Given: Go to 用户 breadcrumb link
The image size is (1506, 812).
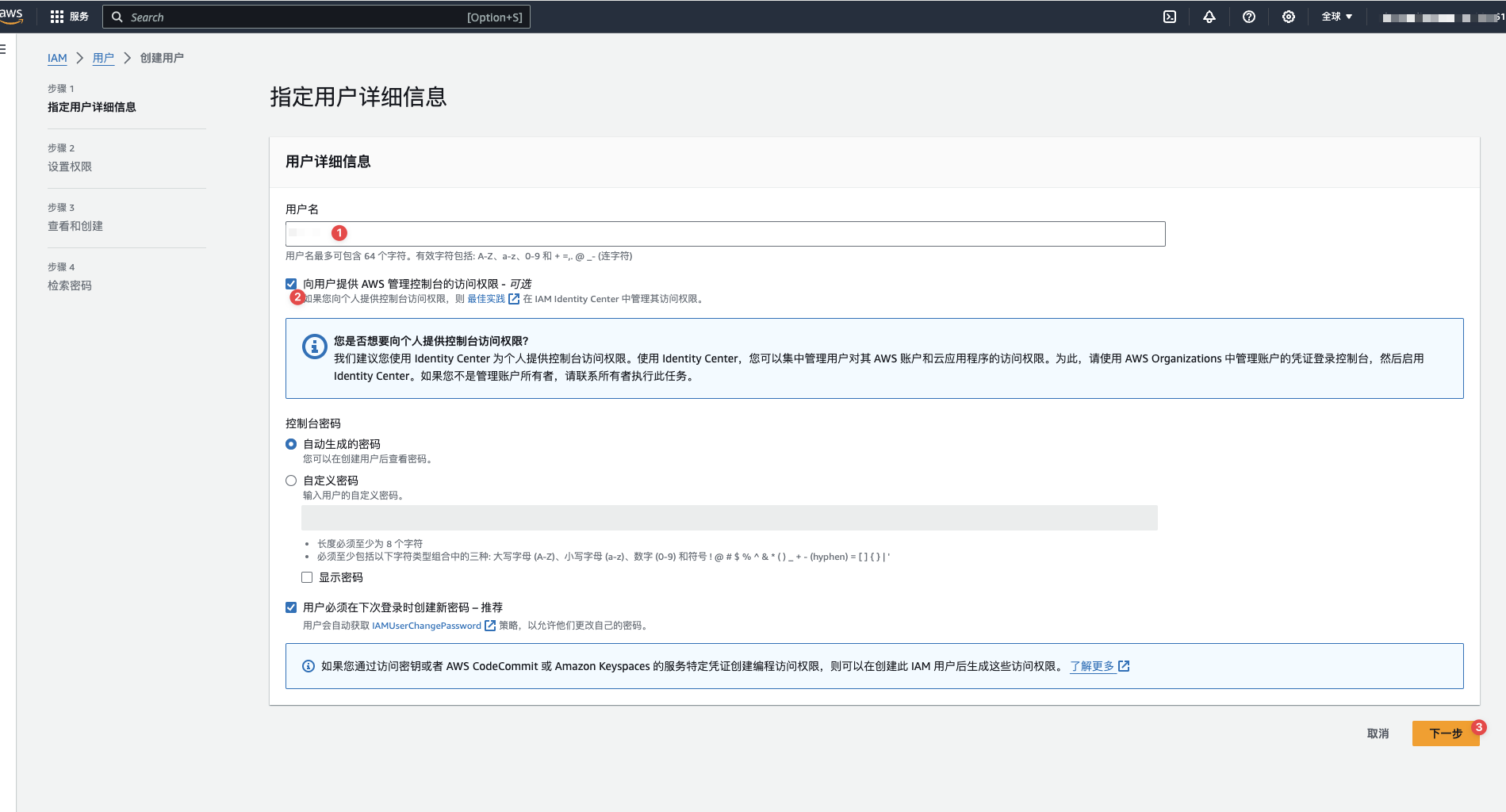Looking at the screenshot, I should (103, 58).
